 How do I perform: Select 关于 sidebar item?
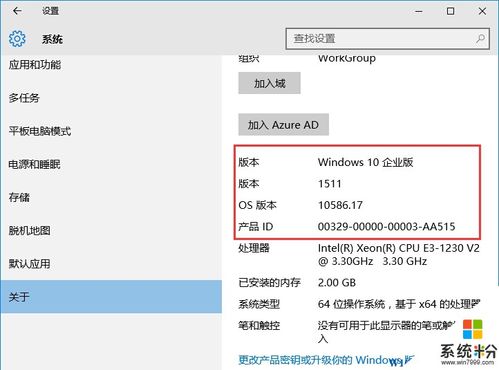[111, 297]
